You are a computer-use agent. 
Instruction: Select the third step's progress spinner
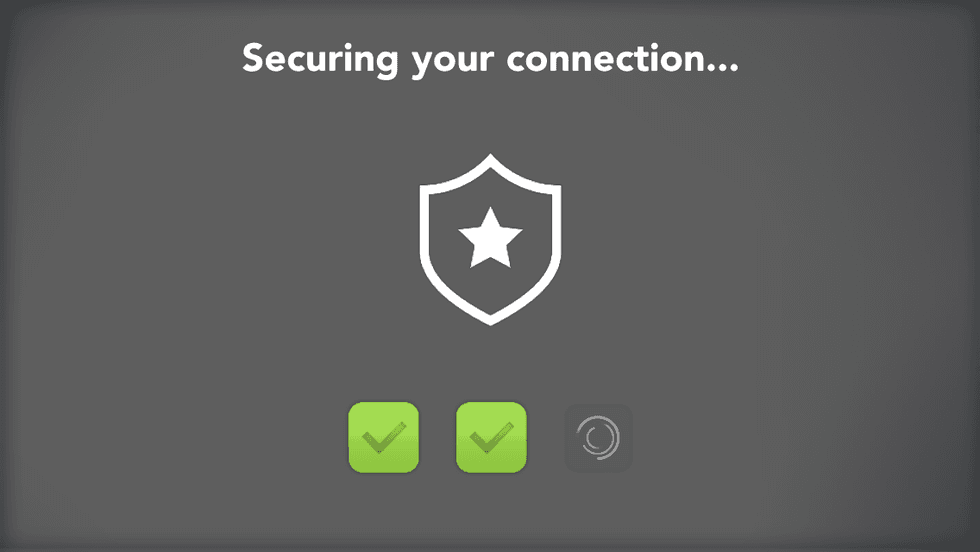click(598, 438)
